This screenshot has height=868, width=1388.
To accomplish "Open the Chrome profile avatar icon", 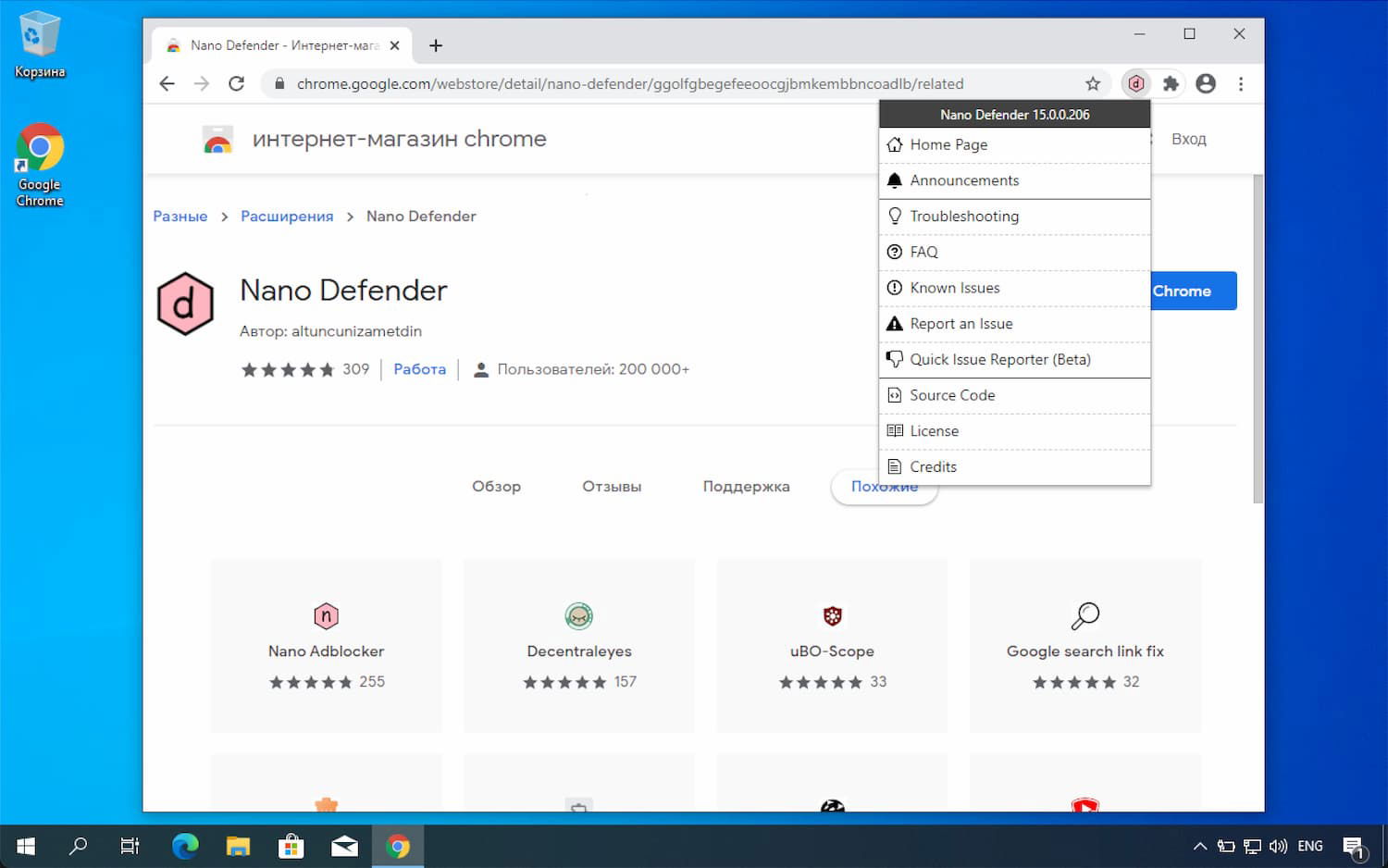I will pyautogui.click(x=1206, y=83).
